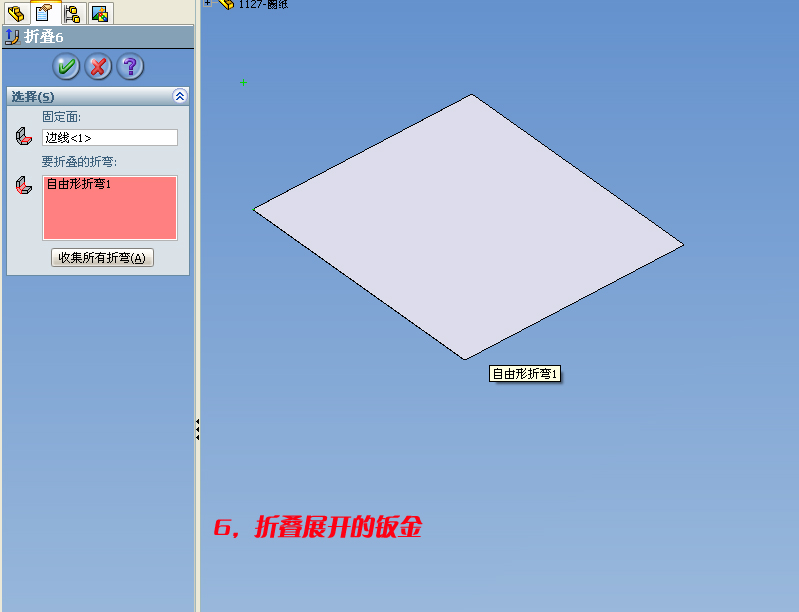Open the FeatureManager design tree tab
799x612 pixels.
coord(16,13)
